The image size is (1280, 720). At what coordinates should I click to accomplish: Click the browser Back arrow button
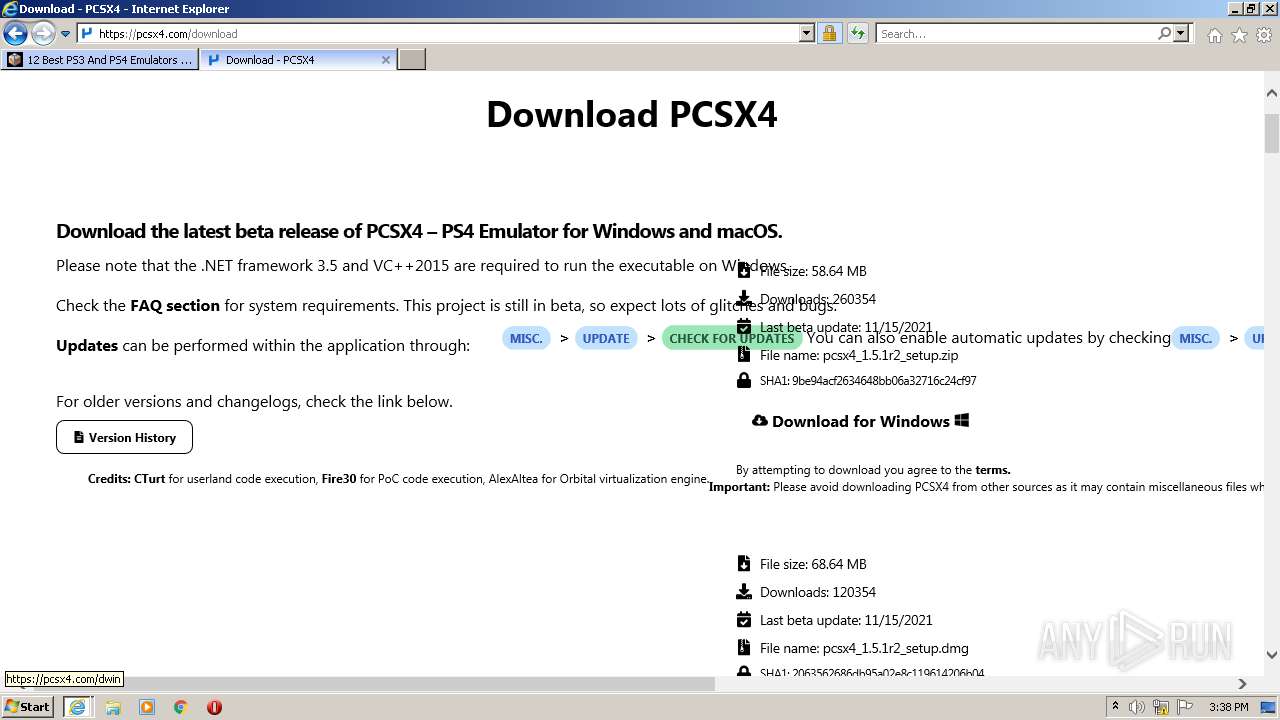[x=15, y=34]
